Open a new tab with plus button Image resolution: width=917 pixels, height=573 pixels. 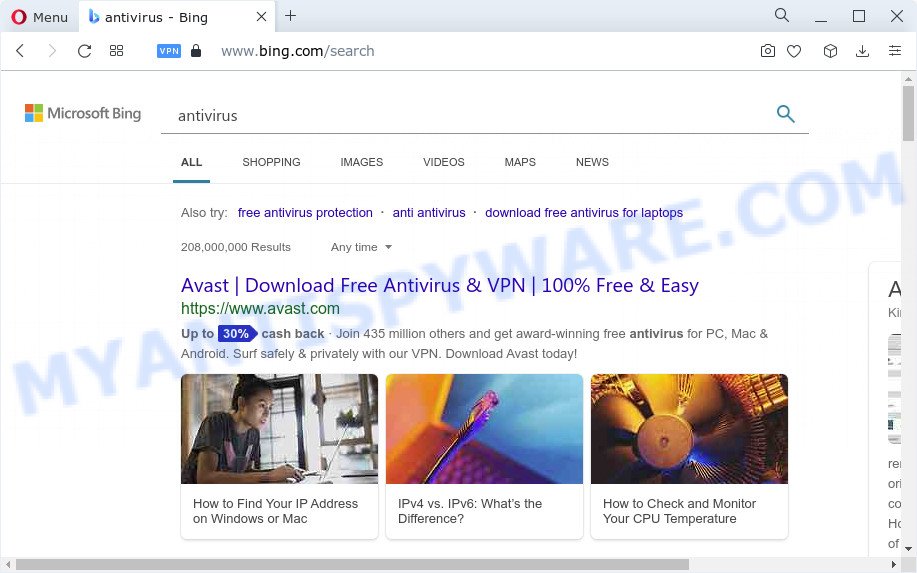[290, 16]
